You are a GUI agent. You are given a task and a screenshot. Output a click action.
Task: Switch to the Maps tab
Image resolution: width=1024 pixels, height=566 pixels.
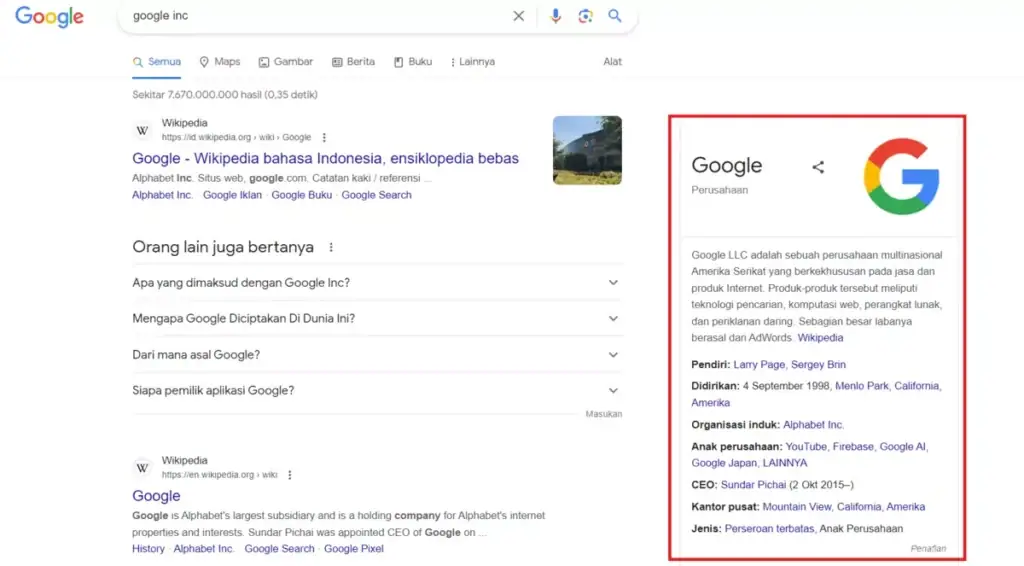tap(220, 61)
